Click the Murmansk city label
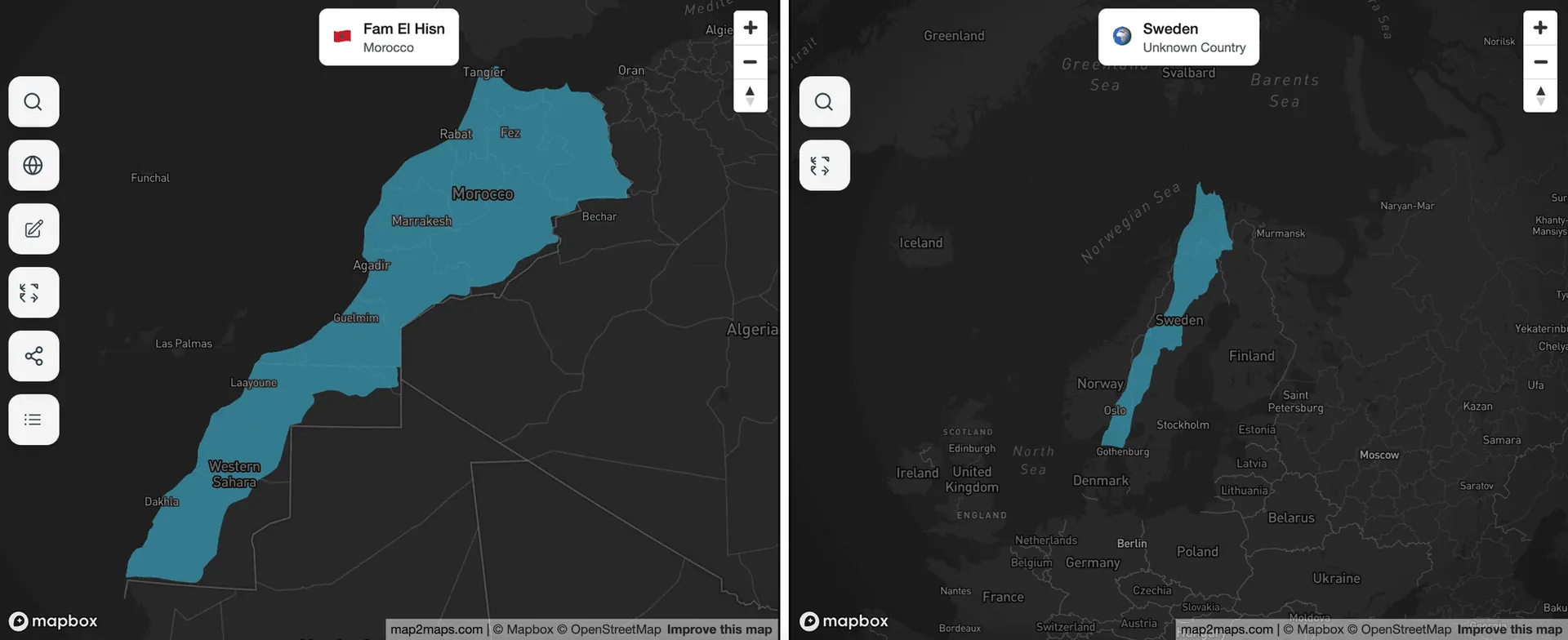This screenshot has height=640, width=1568. click(1281, 233)
